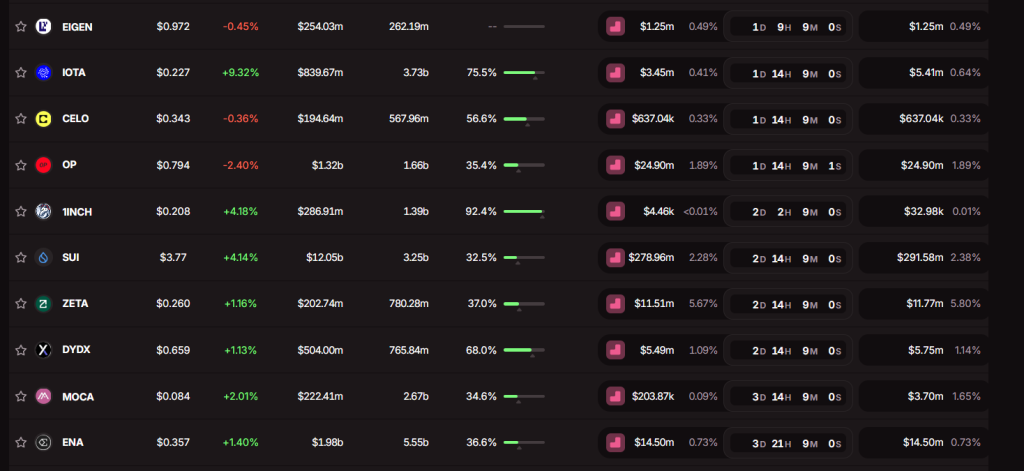Click the yellow CELO coin logo

click(43, 119)
